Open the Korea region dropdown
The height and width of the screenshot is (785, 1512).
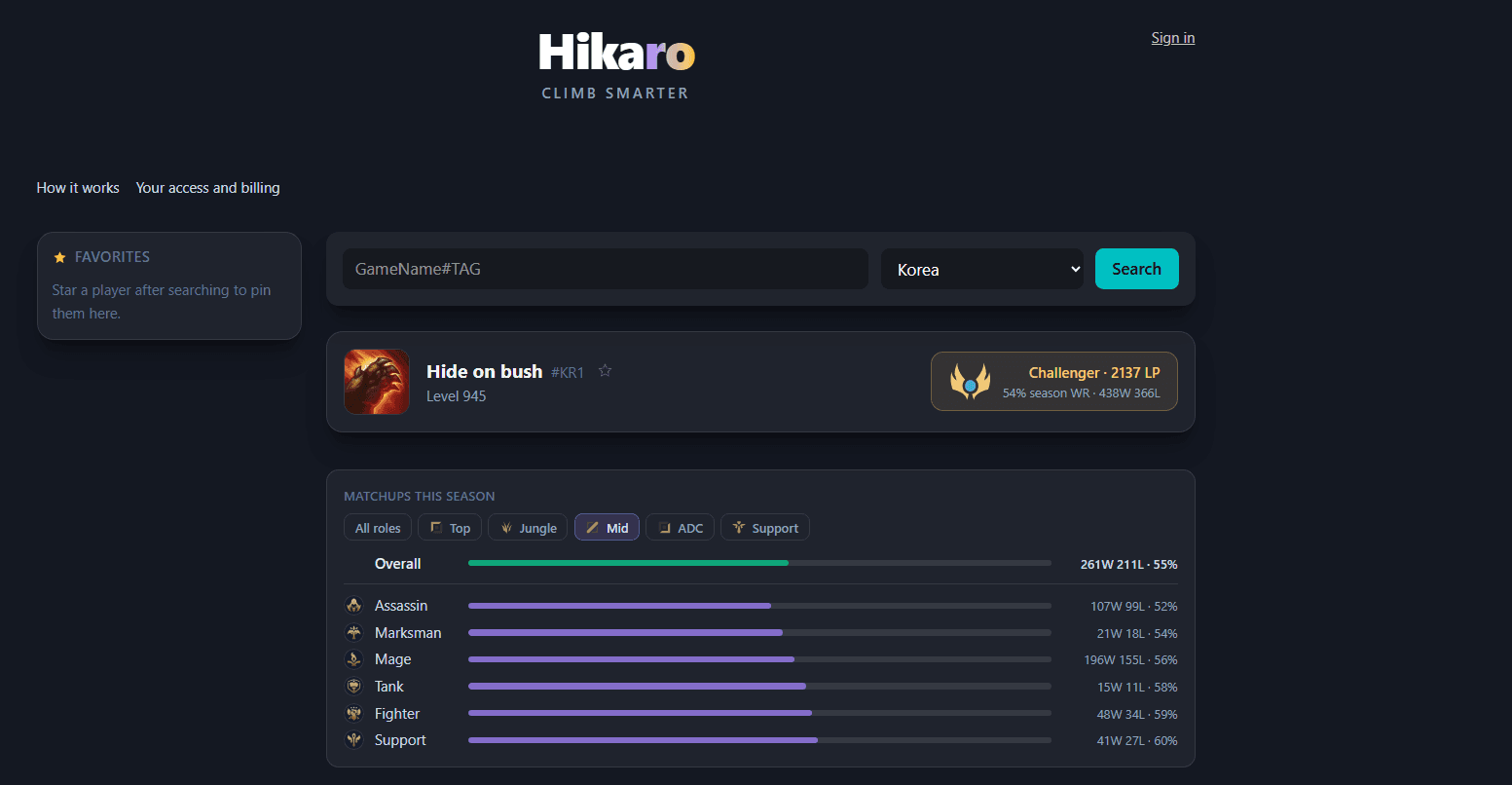983,269
